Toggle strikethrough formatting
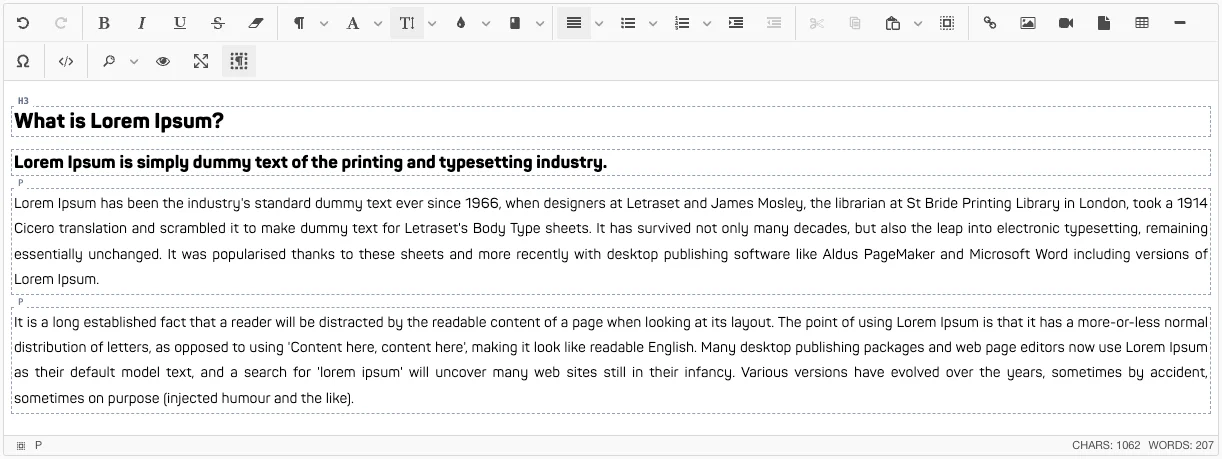Screen dimensions: 1222x459 218,23
